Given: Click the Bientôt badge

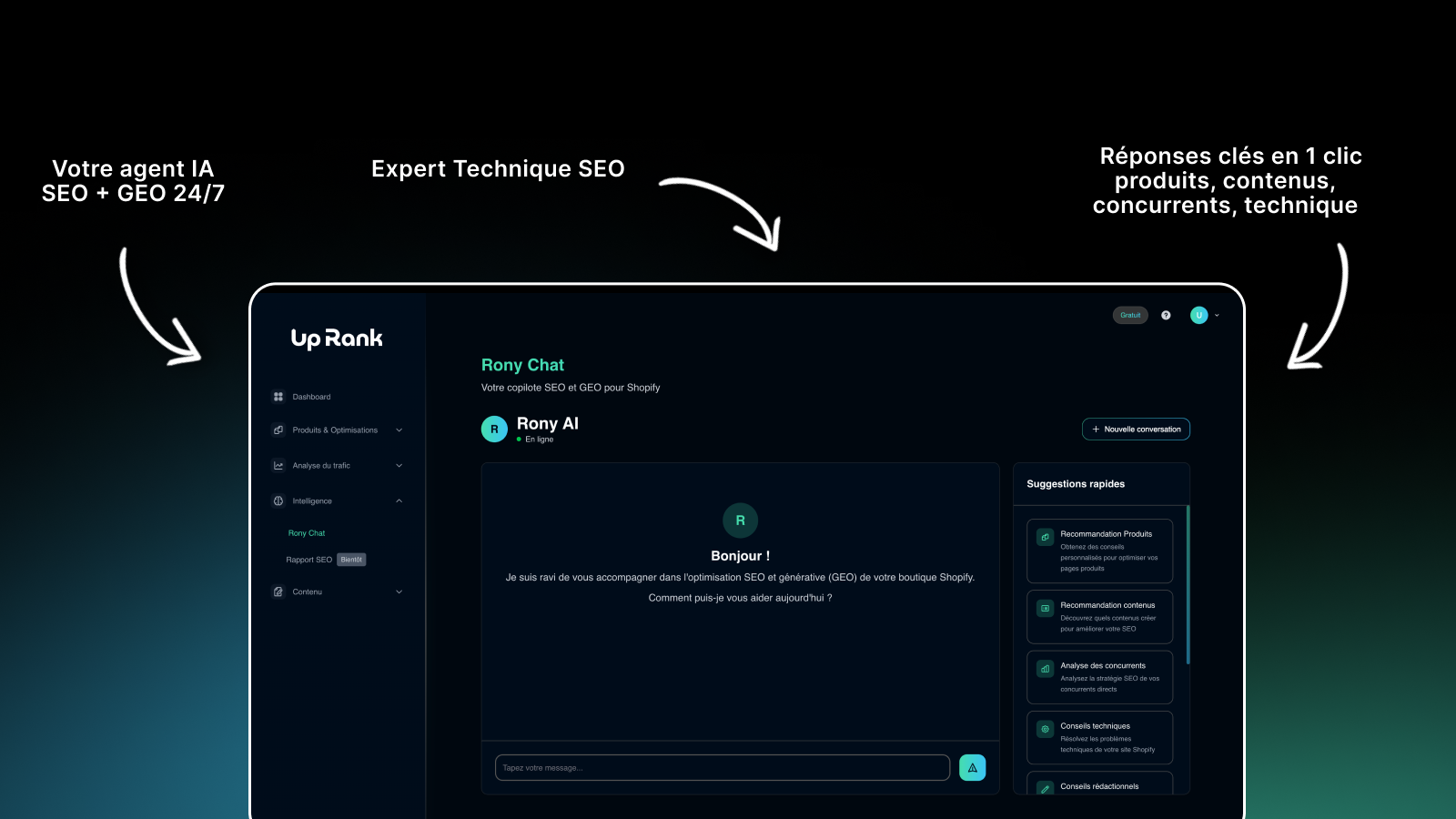Looking at the screenshot, I should [x=351, y=560].
